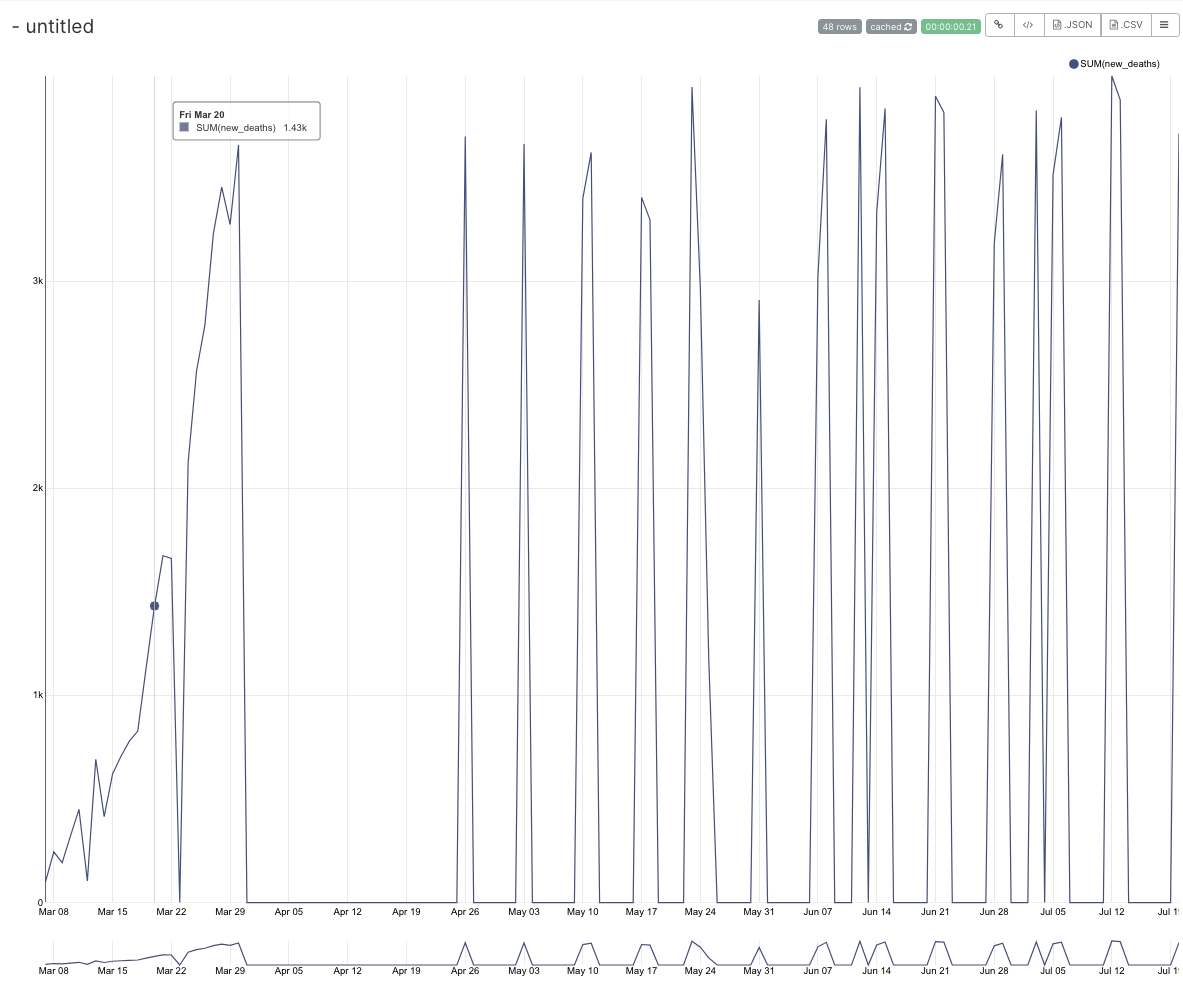Screen dimensions: 1183x985
Task: Click the untitled chart title
Action: pos(60,26)
